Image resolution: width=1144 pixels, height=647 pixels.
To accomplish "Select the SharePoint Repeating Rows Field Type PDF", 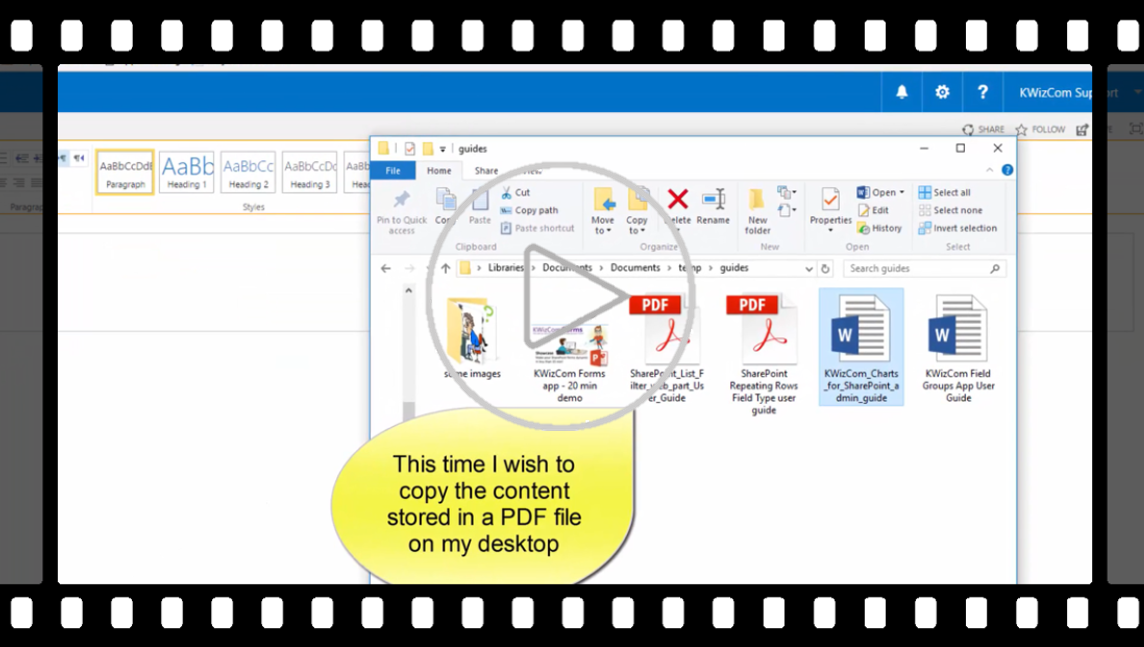I will point(763,353).
